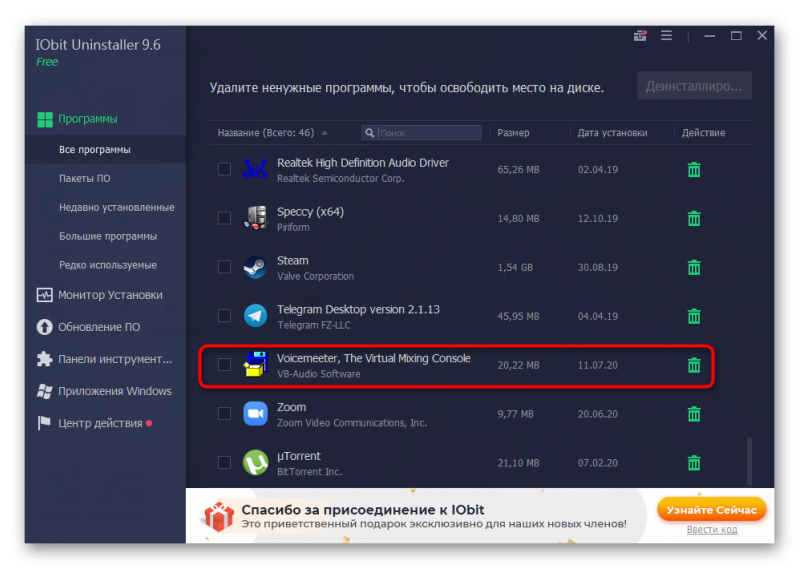Uninstall Telegram Desktop using trash icon
The width and height of the screenshot is (800, 569).
[694, 316]
